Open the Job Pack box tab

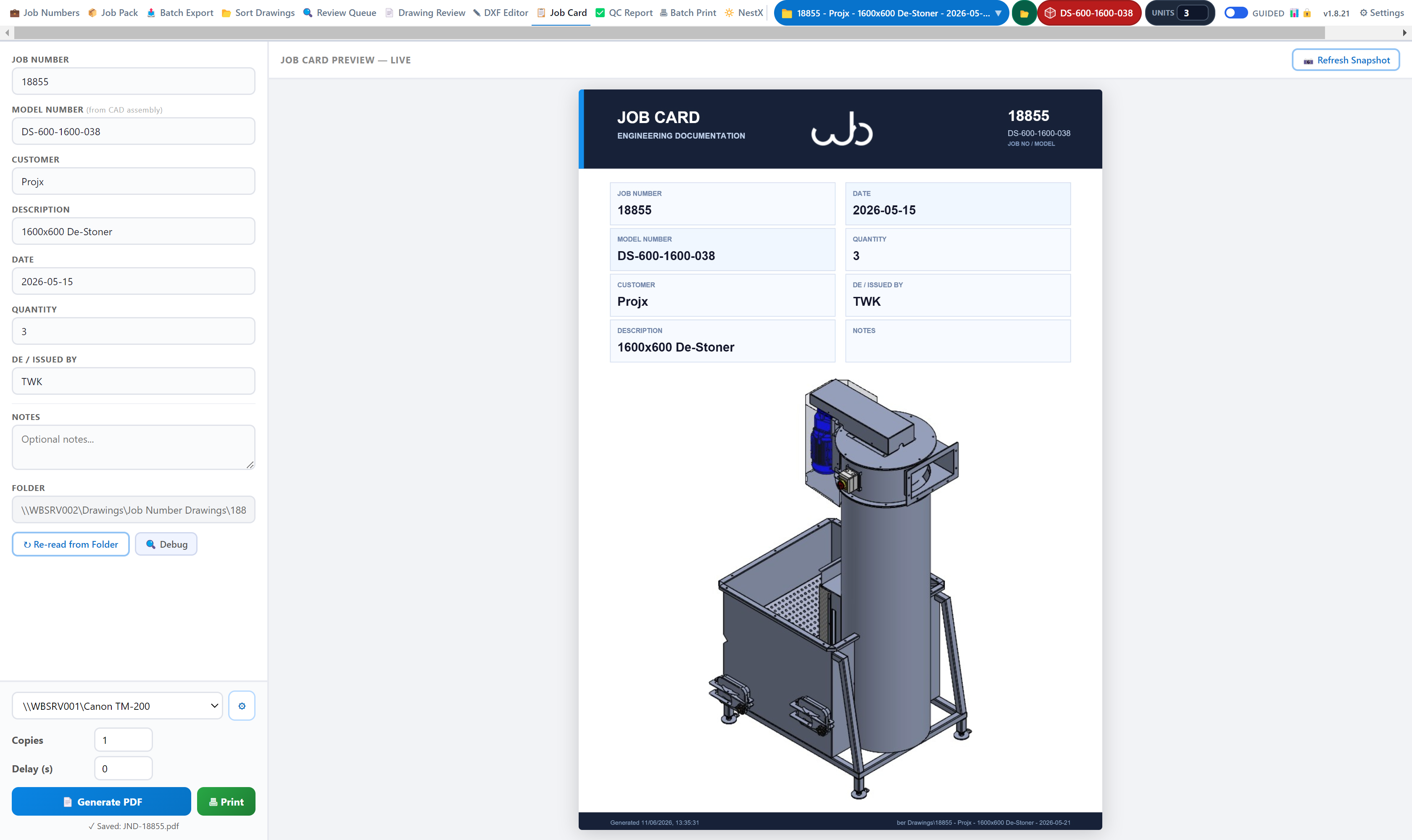coord(113,13)
